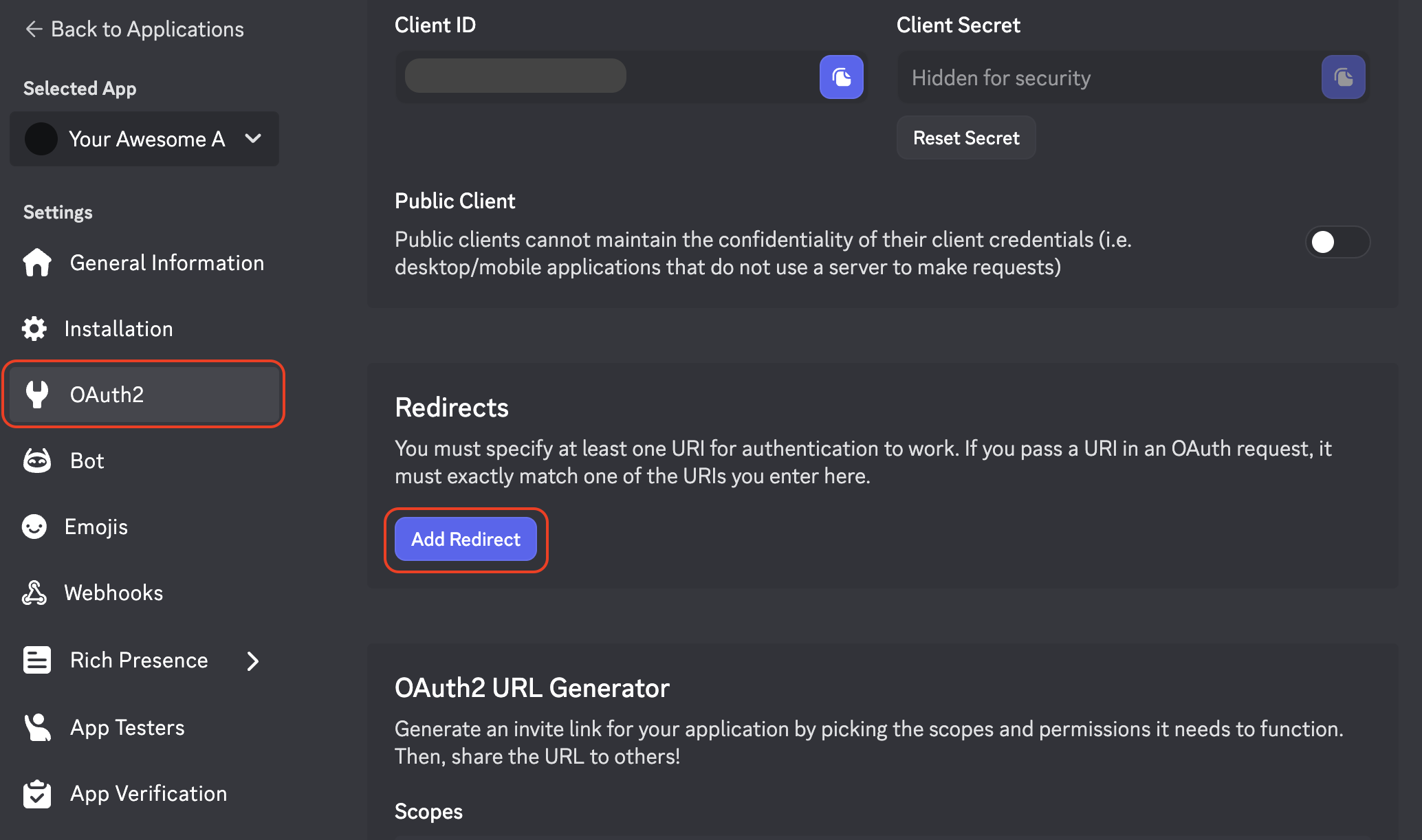Click the Installation gear icon
The height and width of the screenshot is (840, 1422).
(34, 329)
